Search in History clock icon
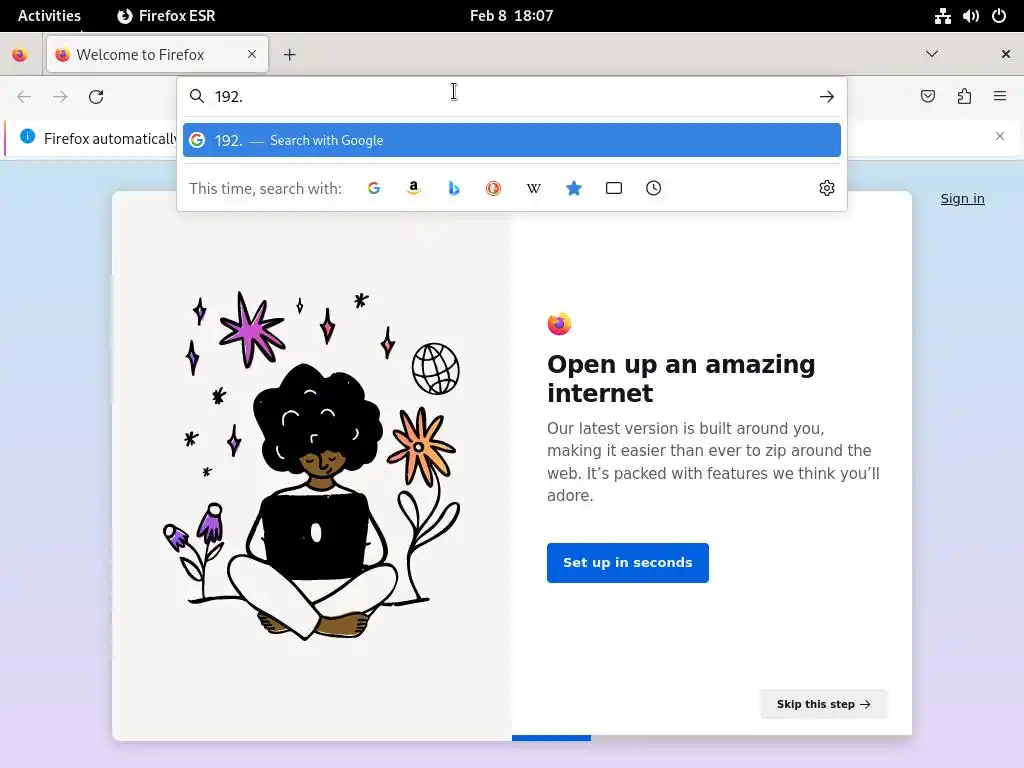 tap(654, 188)
